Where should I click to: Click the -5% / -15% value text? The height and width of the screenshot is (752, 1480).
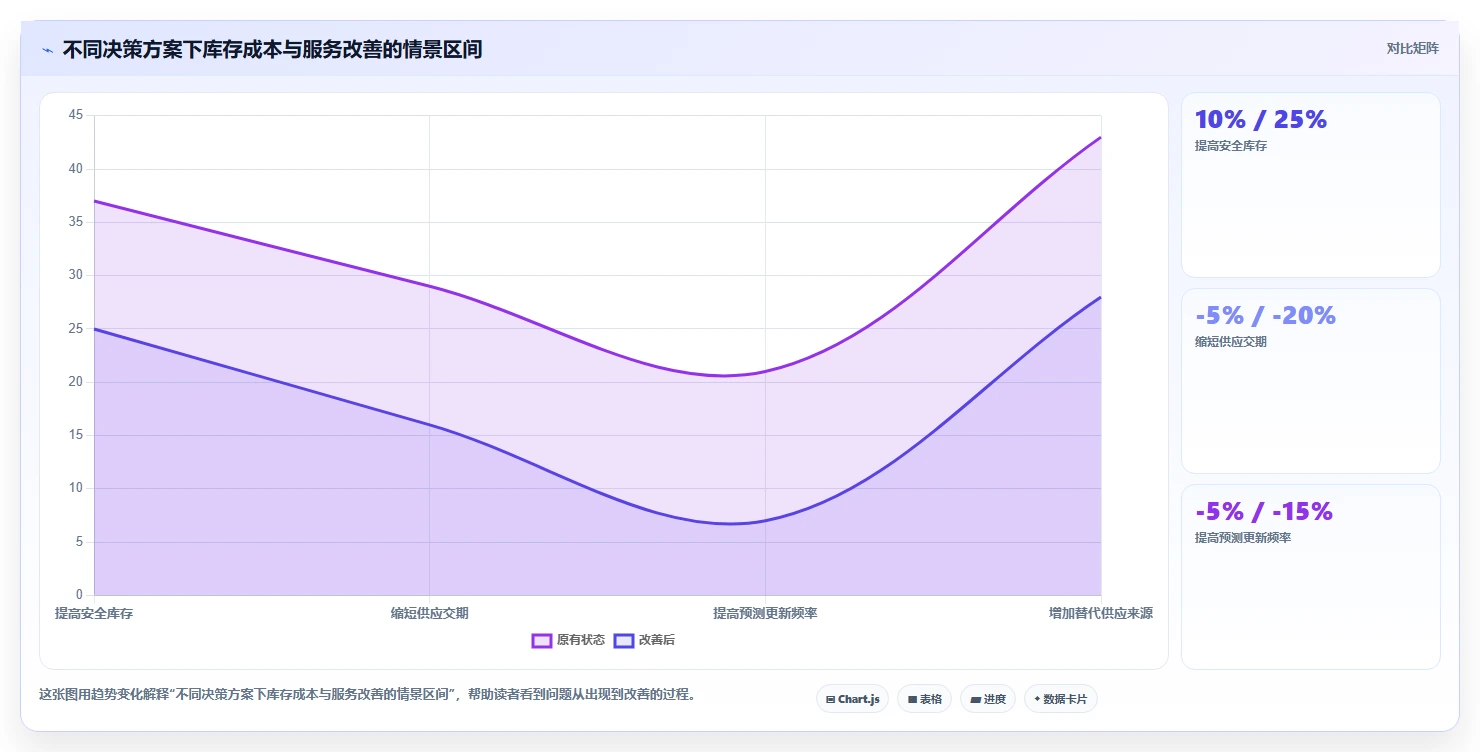1264,511
